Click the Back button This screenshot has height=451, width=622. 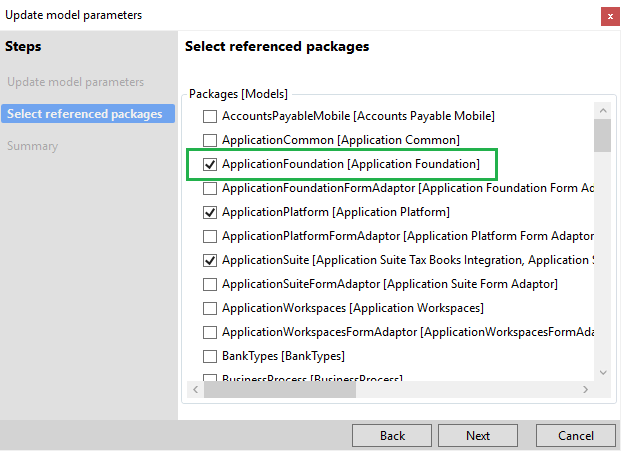coord(392,436)
